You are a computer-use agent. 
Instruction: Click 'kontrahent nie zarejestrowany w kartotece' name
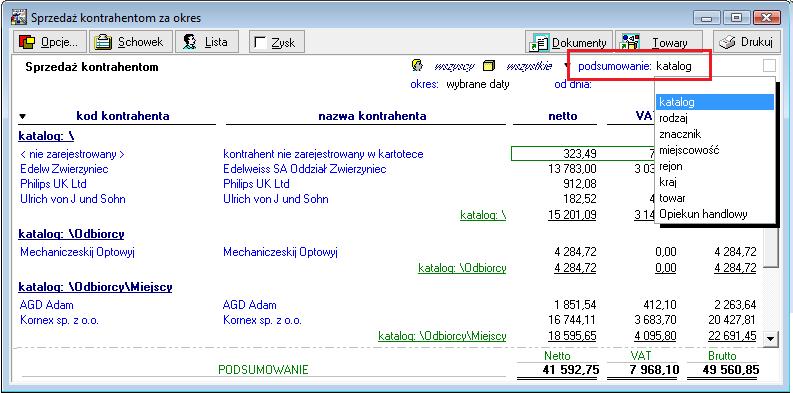tap(323, 154)
